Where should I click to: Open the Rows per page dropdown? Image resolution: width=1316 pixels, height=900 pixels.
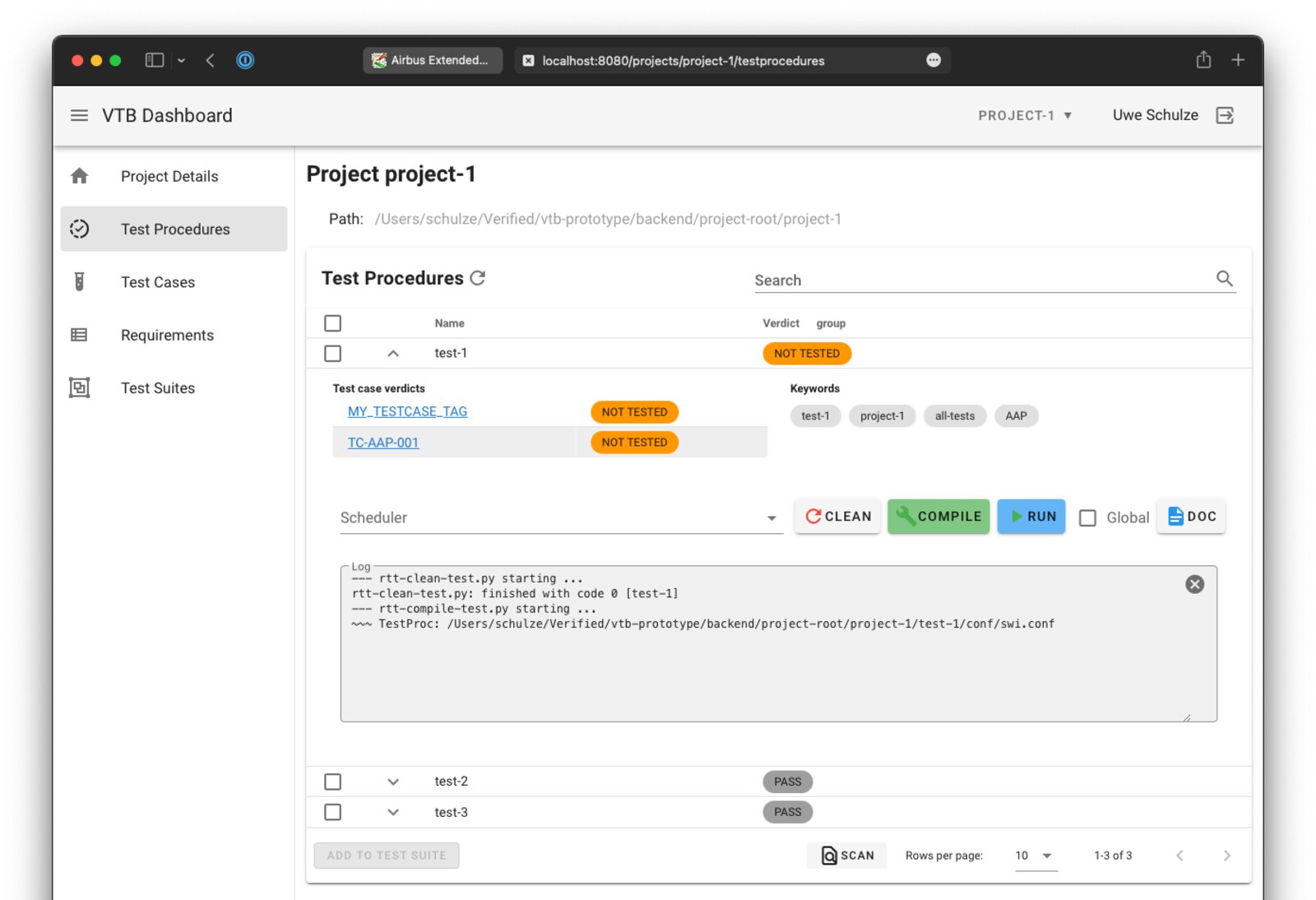pyautogui.click(x=1035, y=856)
